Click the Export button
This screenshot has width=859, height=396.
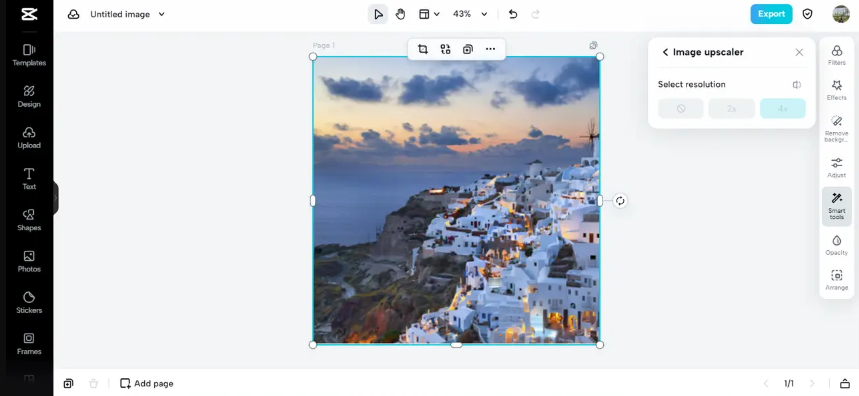[x=771, y=14]
